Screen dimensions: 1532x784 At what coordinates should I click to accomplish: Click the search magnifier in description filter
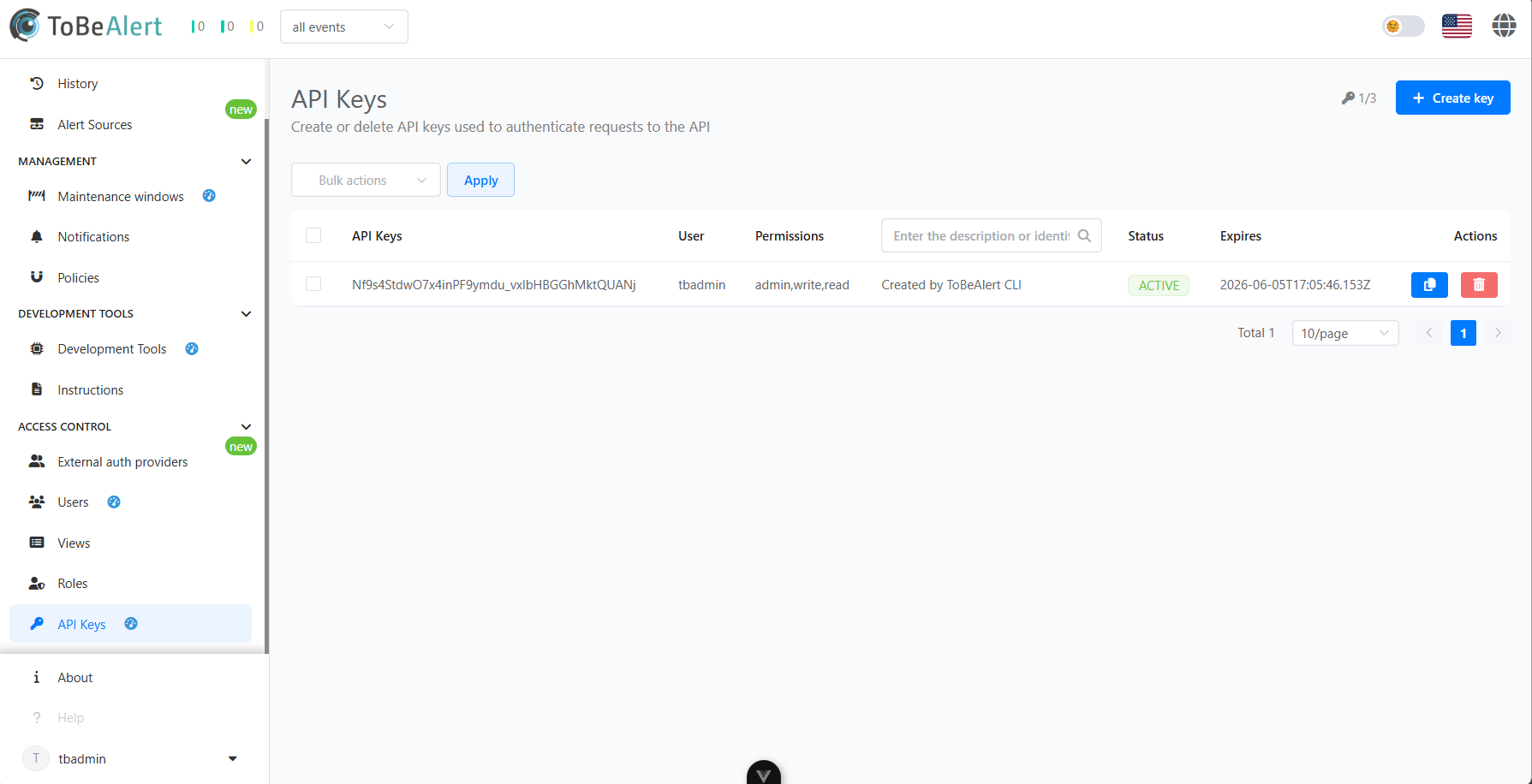[1084, 235]
